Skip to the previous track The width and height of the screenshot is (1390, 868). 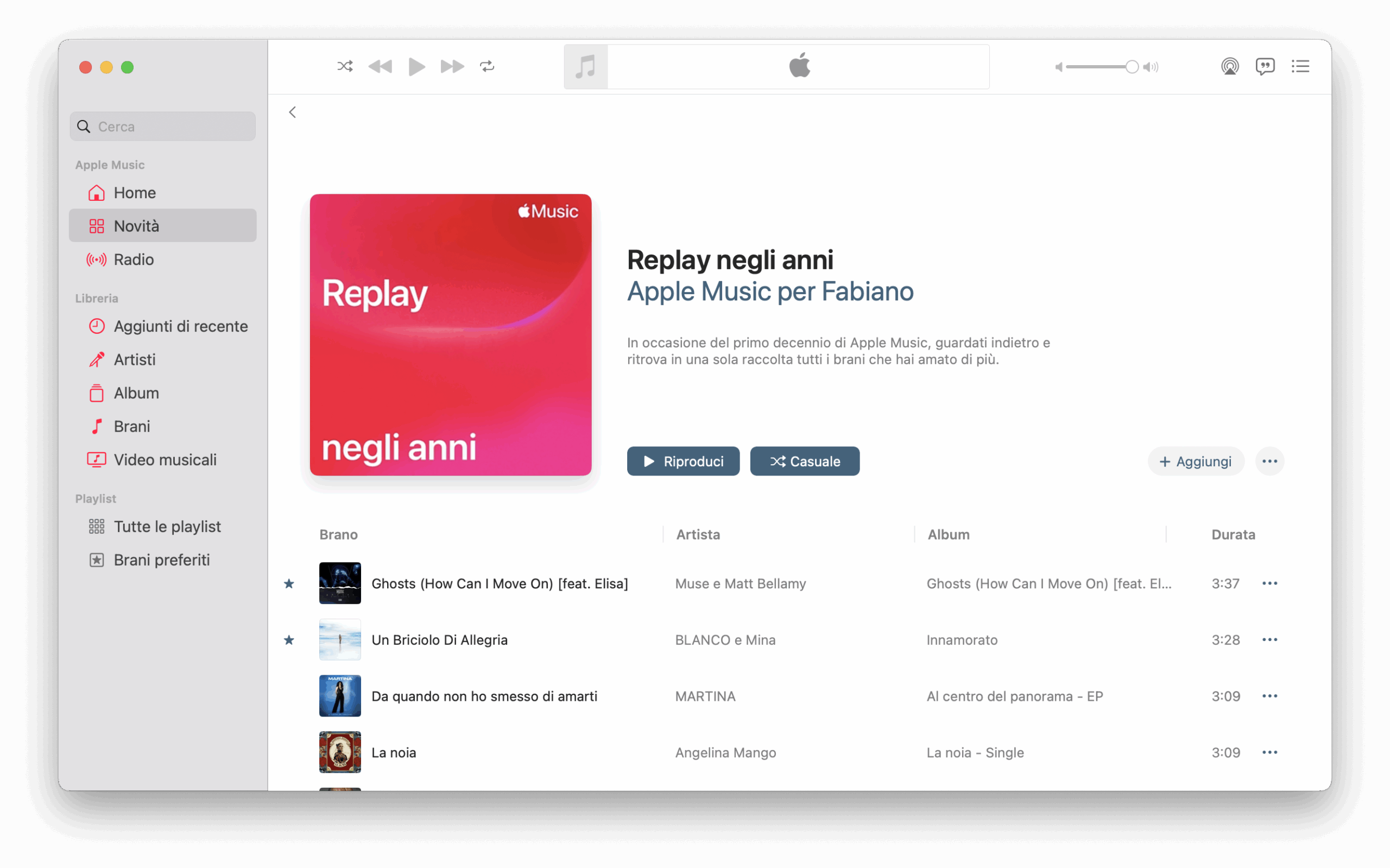pos(380,67)
